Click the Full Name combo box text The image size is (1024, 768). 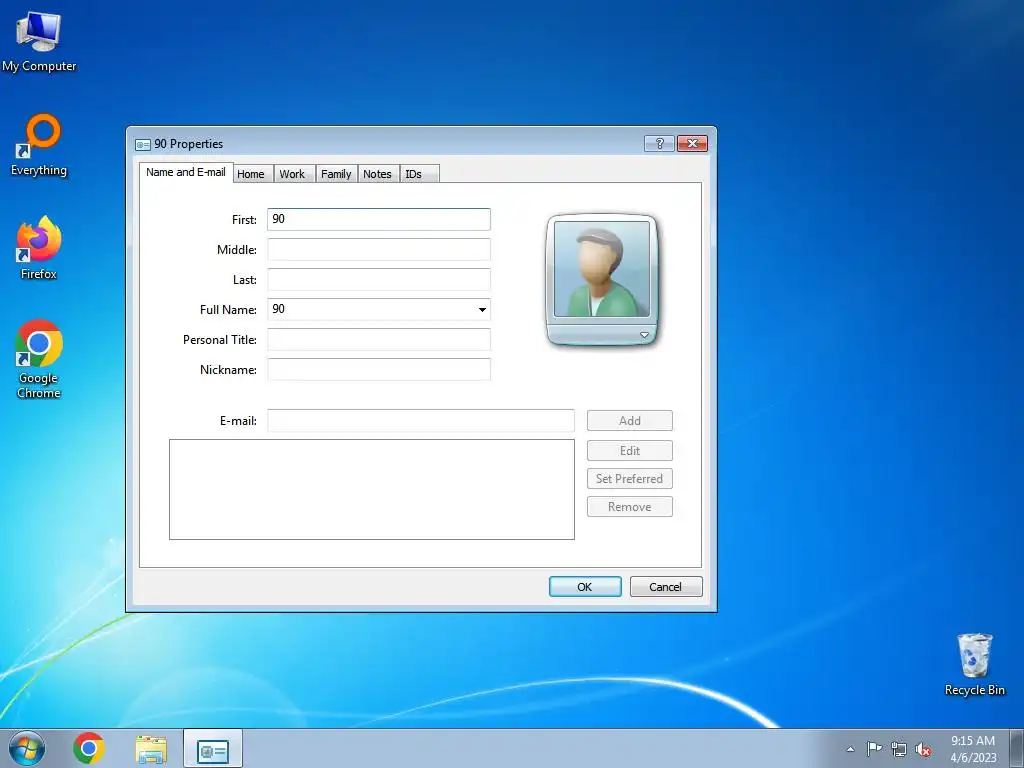(x=371, y=310)
